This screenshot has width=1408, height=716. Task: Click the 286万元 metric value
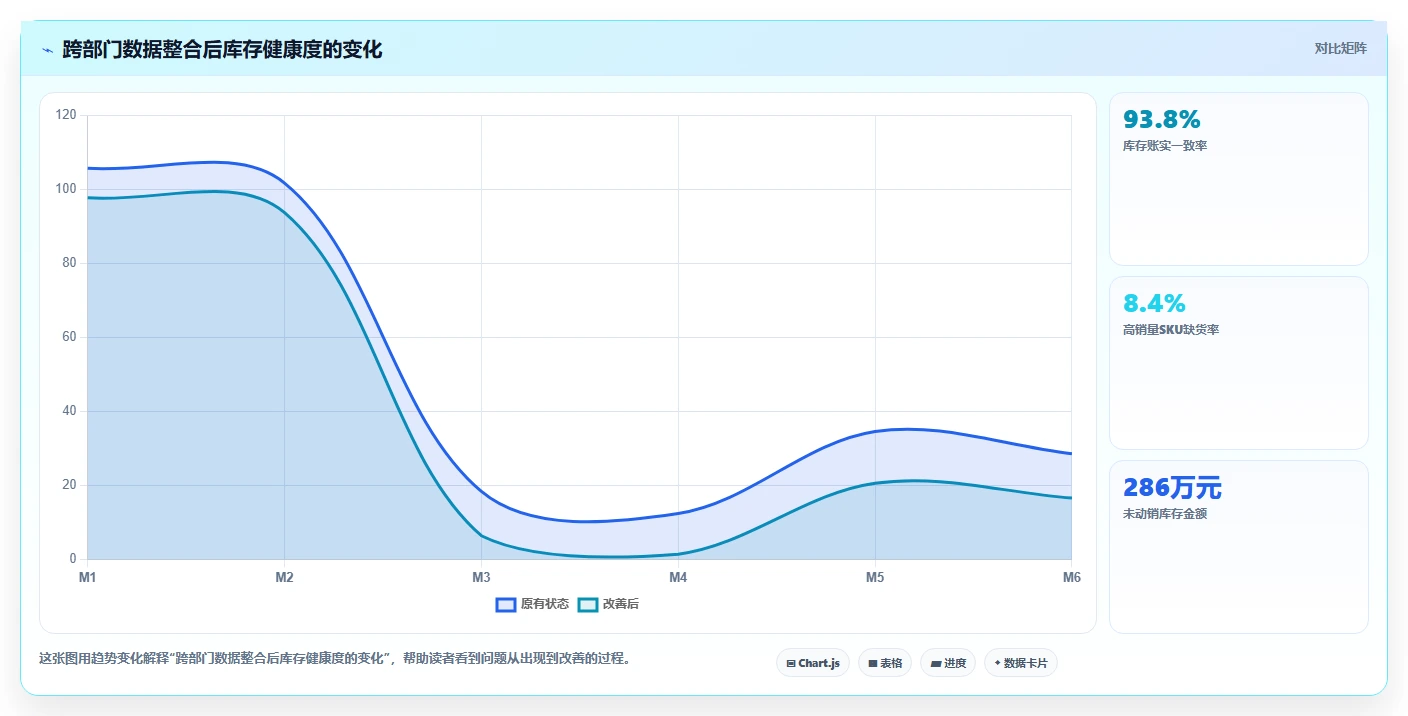1172,488
